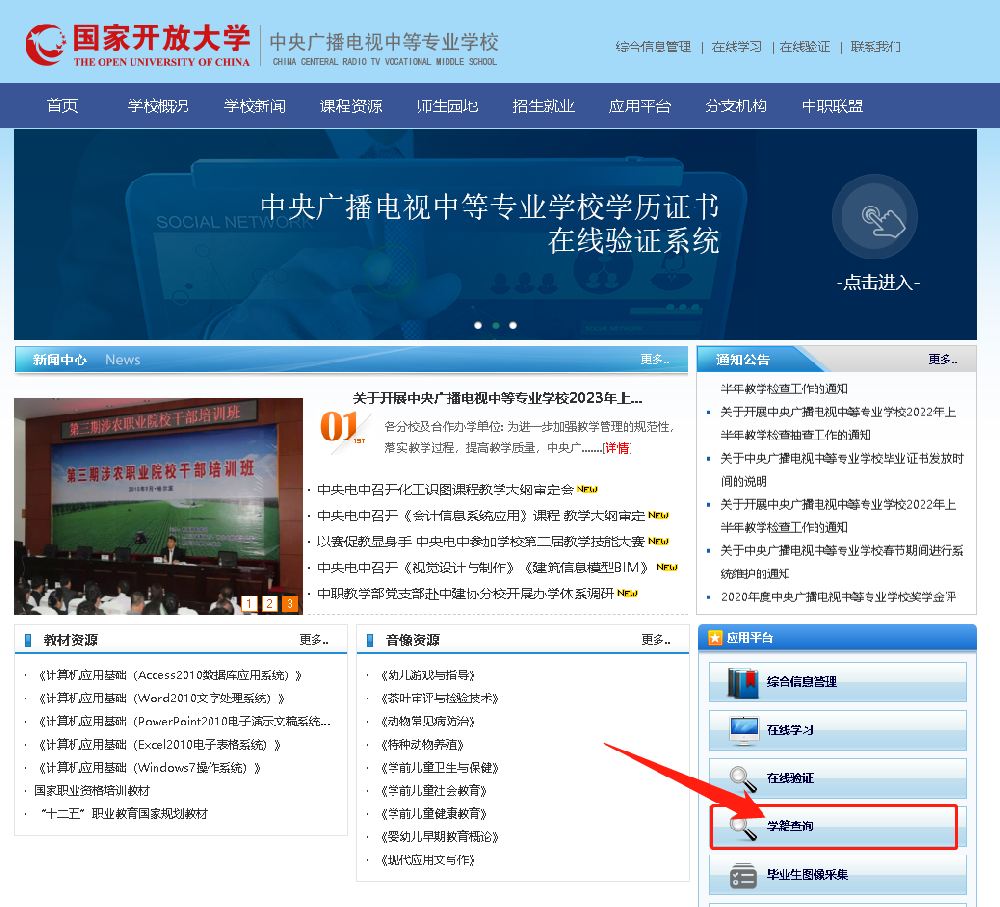Click the books icon for 综合信息管理

pyautogui.click(x=743, y=682)
